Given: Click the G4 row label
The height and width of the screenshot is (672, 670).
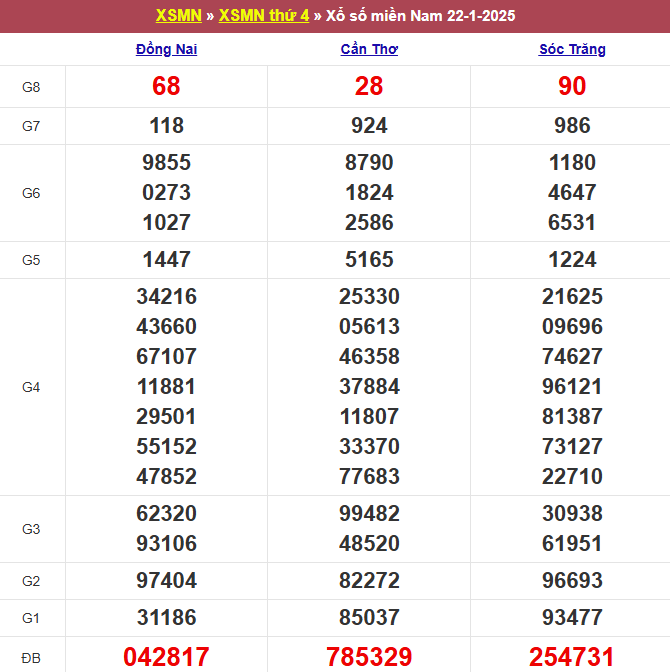Looking at the screenshot, I should 31,387.
